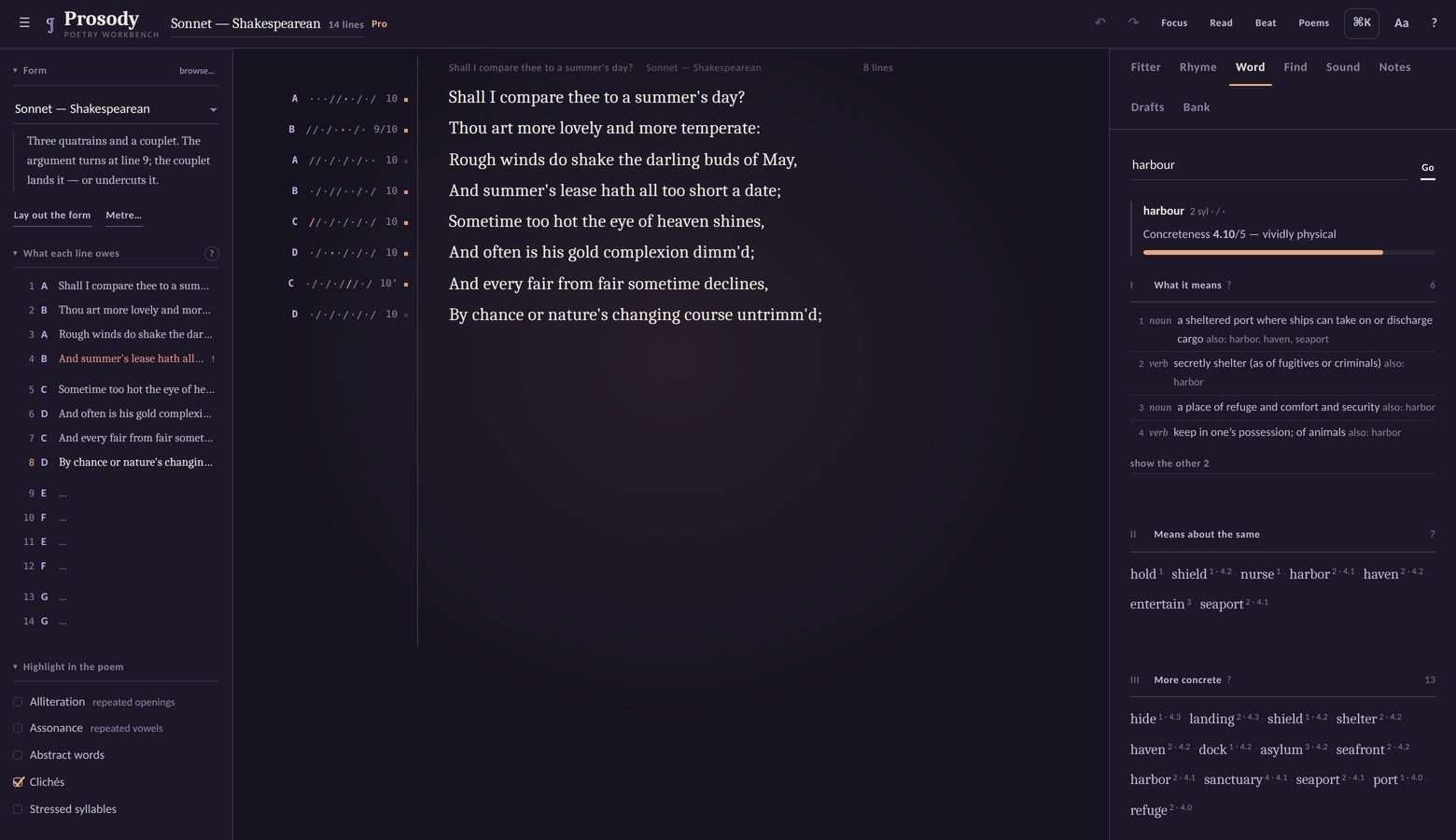Screen dimensions: 1456x840
Task: Click Go next to the word search
Action: tap(1427, 168)
